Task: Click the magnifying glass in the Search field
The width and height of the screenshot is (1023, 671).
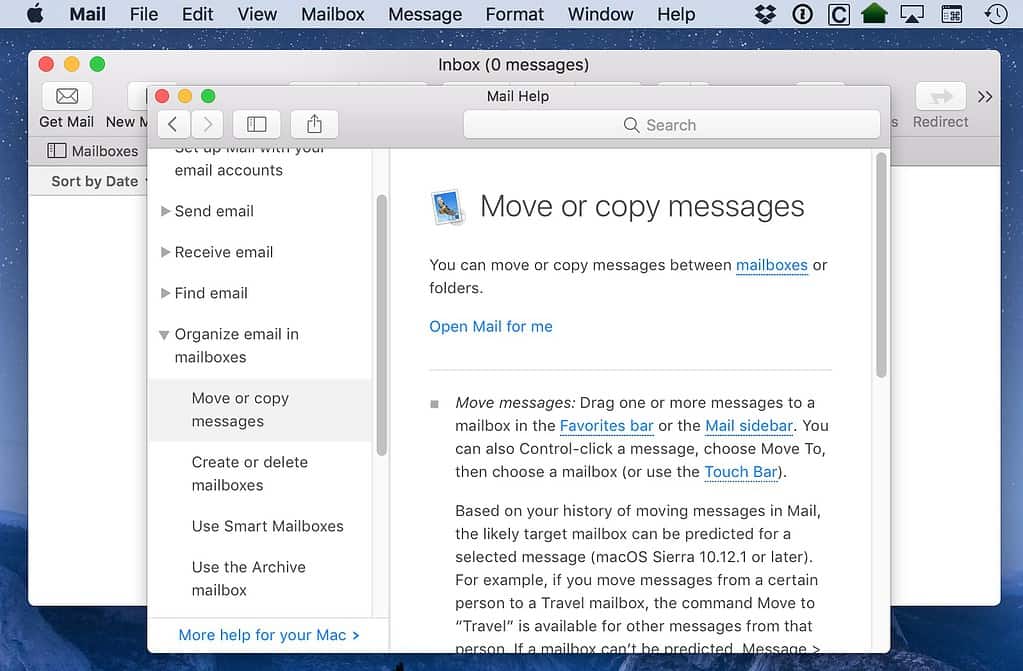Action: point(631,124)
